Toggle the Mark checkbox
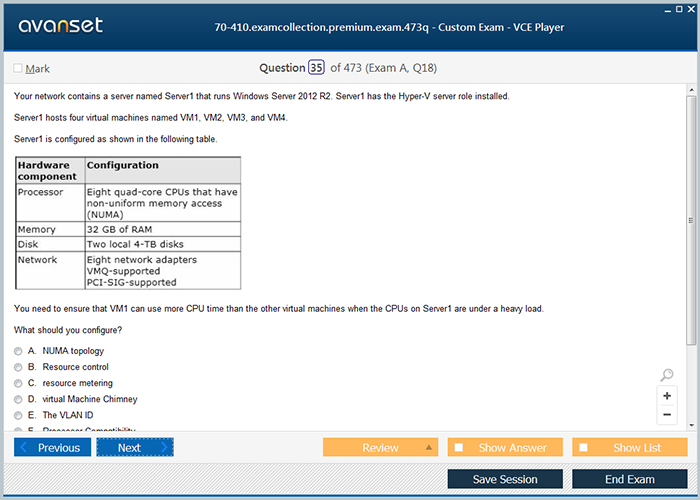700x500 pixels. 18,69
